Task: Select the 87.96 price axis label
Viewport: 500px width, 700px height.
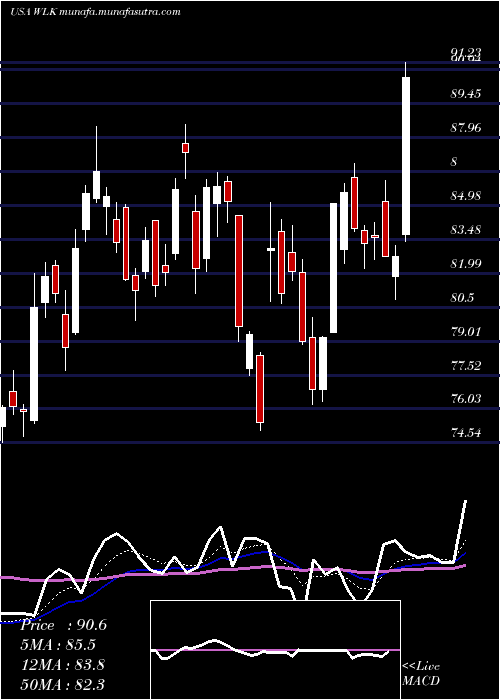Action: [466, 128]
